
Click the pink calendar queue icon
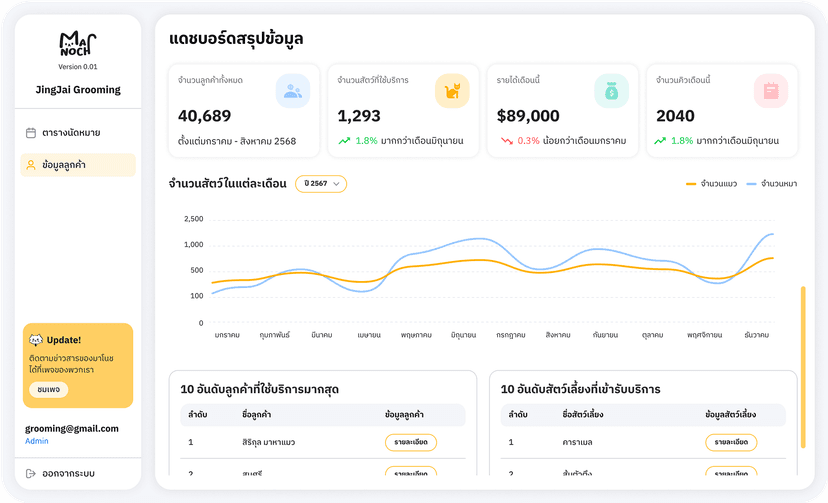771,91
